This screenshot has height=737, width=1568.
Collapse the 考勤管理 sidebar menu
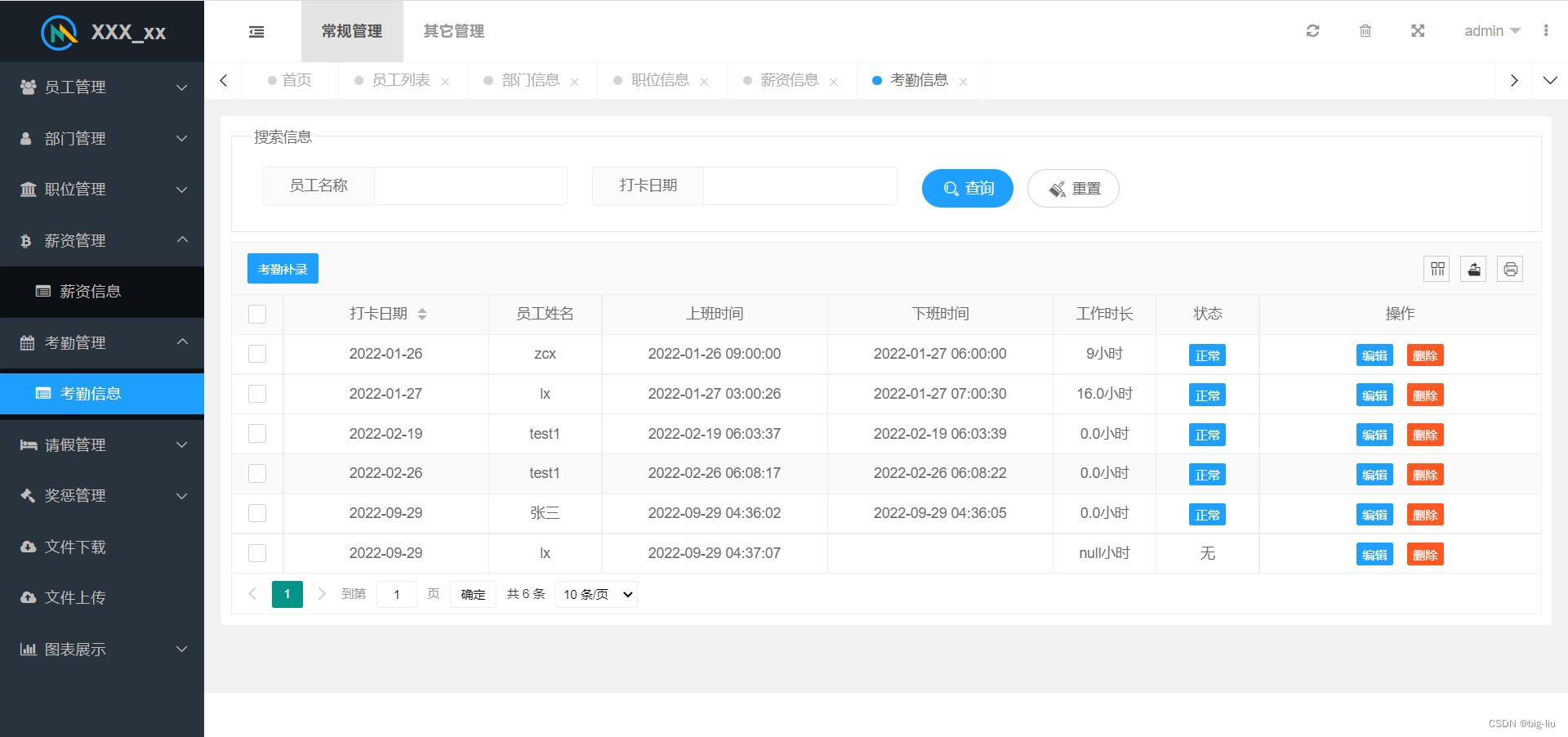(102, 342)
